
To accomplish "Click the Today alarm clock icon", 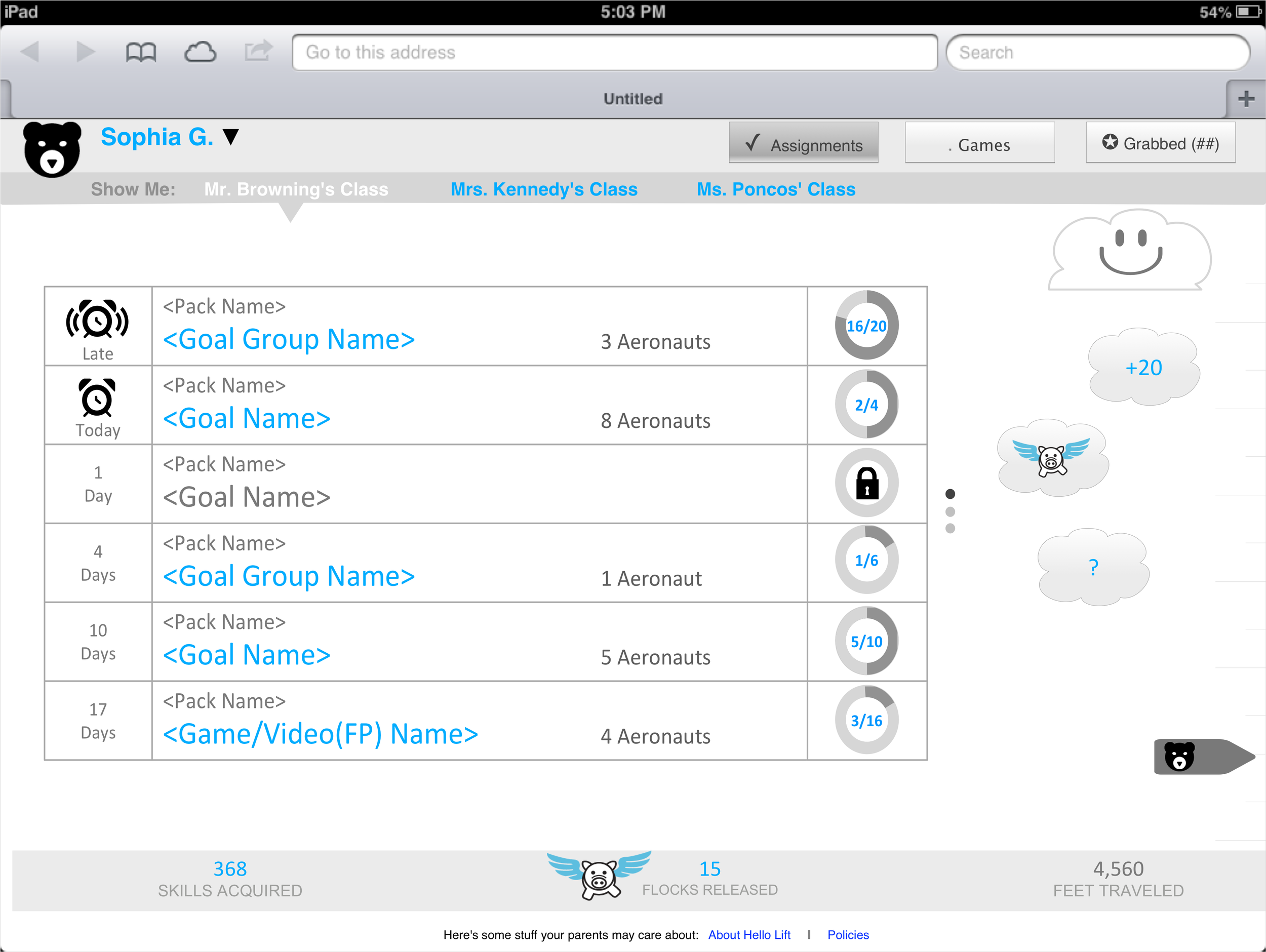I will point(97,398).
